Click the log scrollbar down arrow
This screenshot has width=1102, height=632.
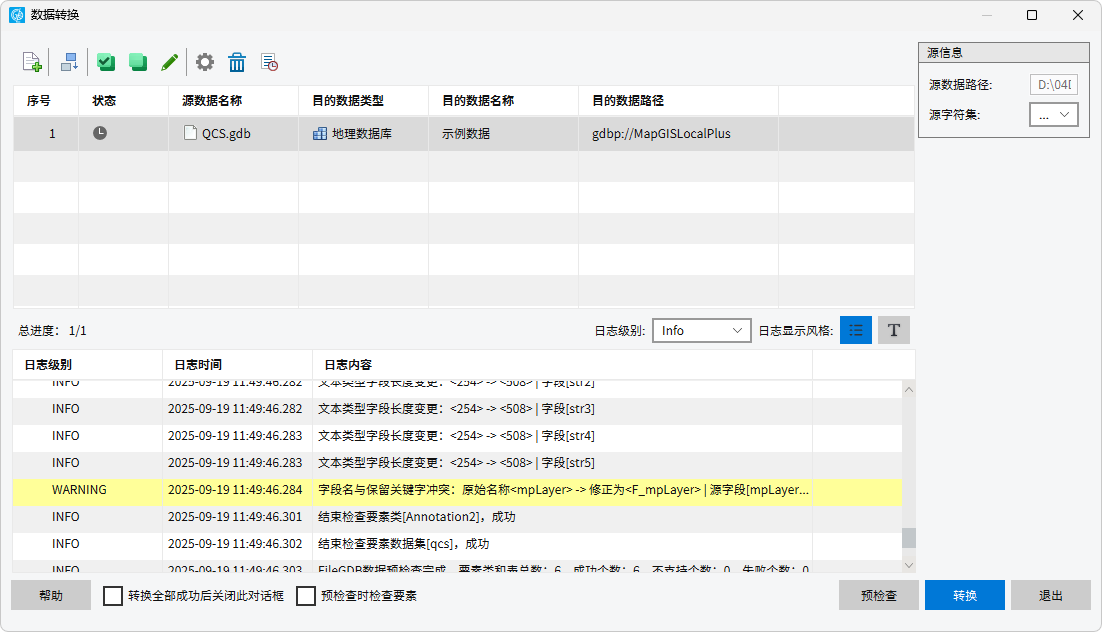pyautogui.click(x=908, y=565)
